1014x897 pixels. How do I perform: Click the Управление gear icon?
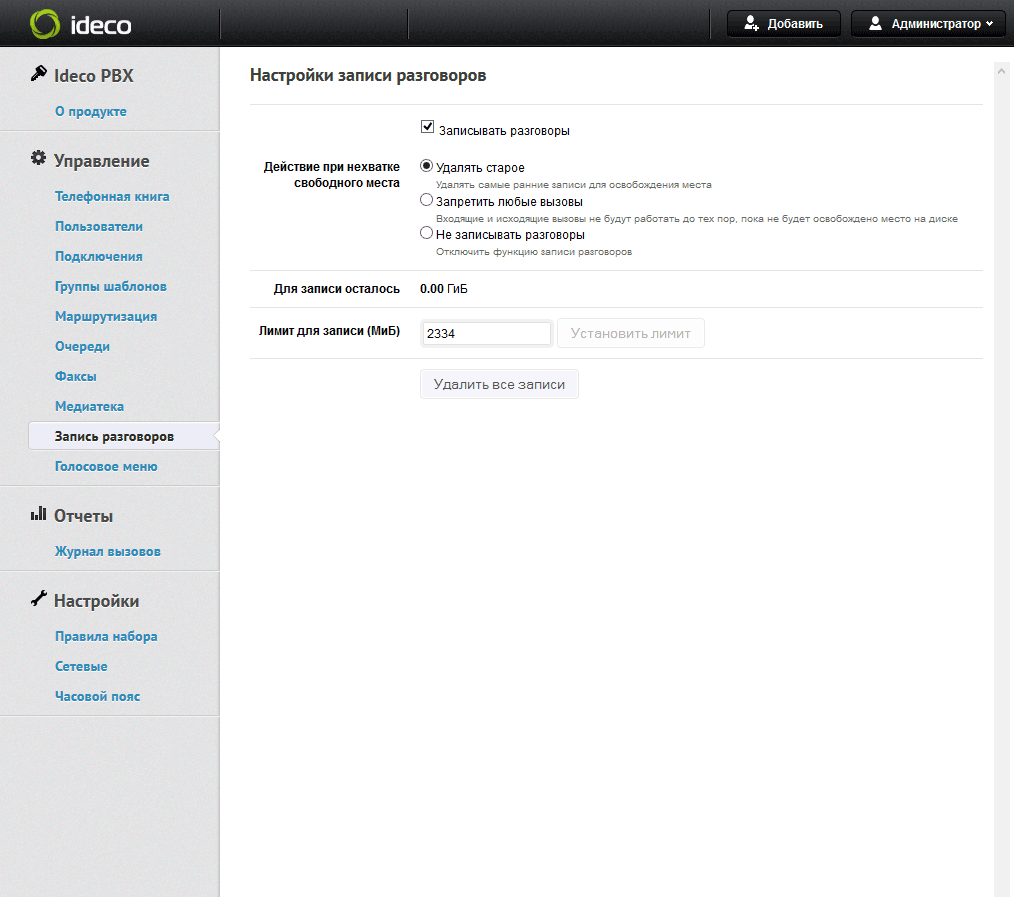[39, 158]
